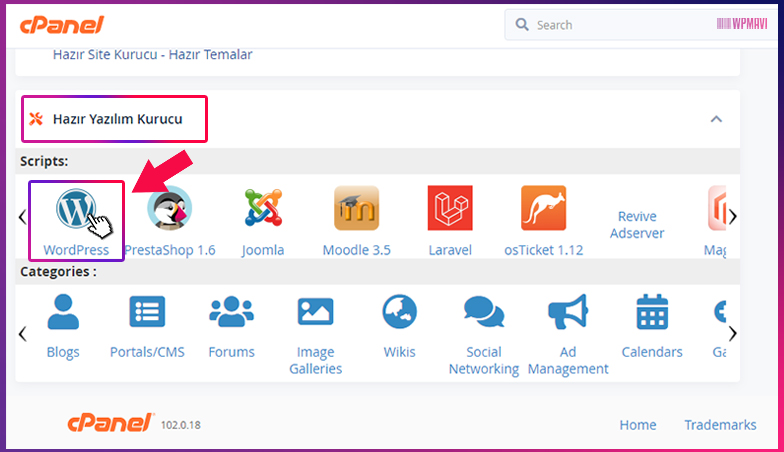Show previous scripts with left arrow
Screen dimensions: 784x452
click(22, 217)
